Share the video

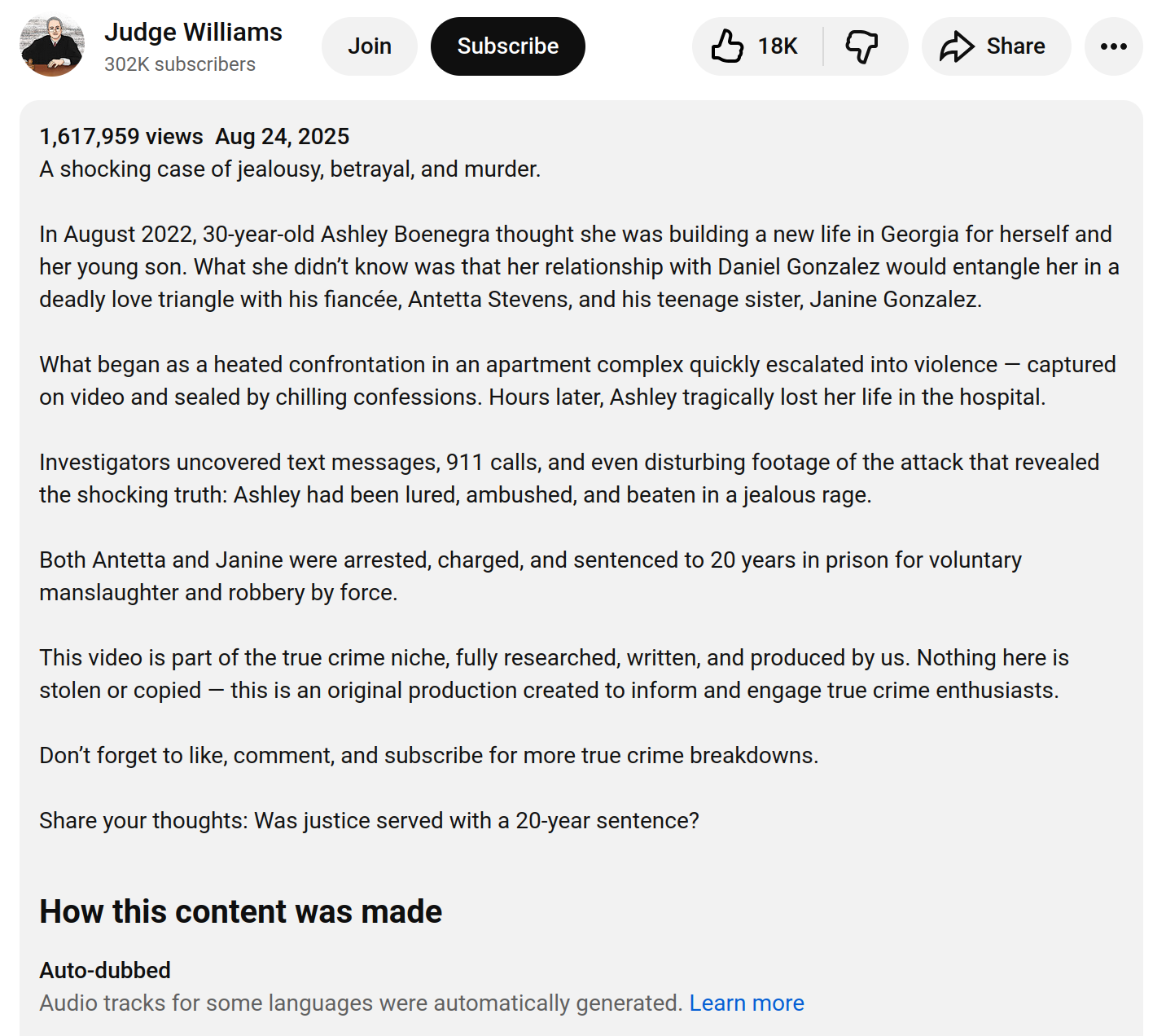pyautogui.click(x=996, y=46)
